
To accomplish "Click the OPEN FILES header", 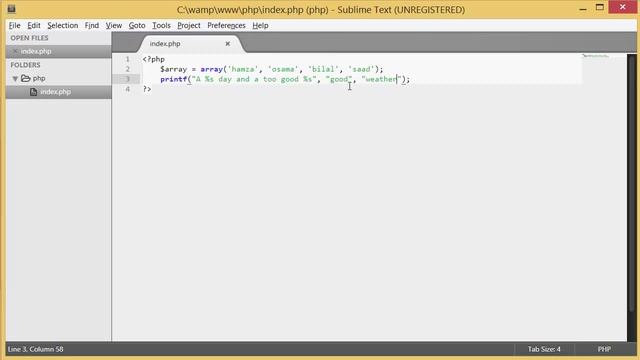I will click(29, 38).
